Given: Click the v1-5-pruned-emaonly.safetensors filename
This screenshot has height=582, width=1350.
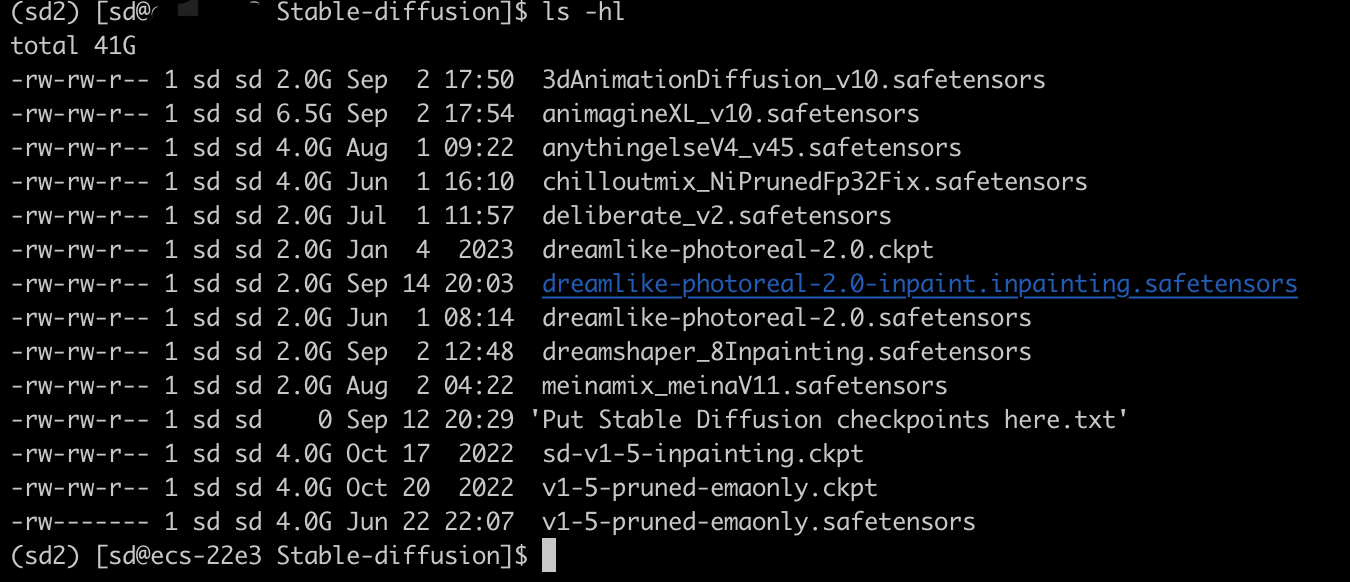Looking at the screenshot, I should coord(759,522).
